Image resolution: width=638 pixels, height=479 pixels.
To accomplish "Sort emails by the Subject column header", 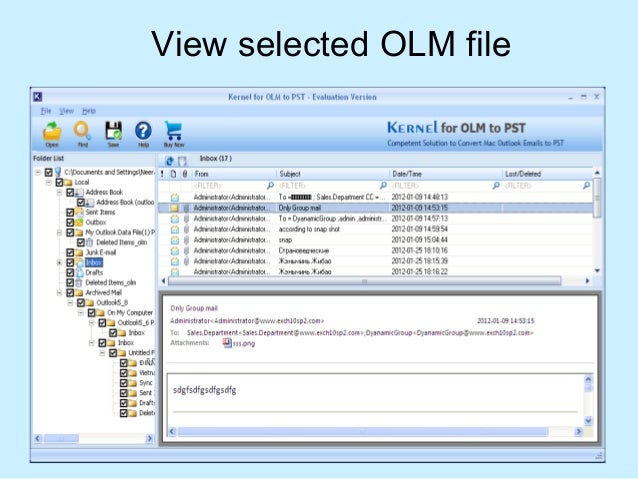I will click(333, 174).
